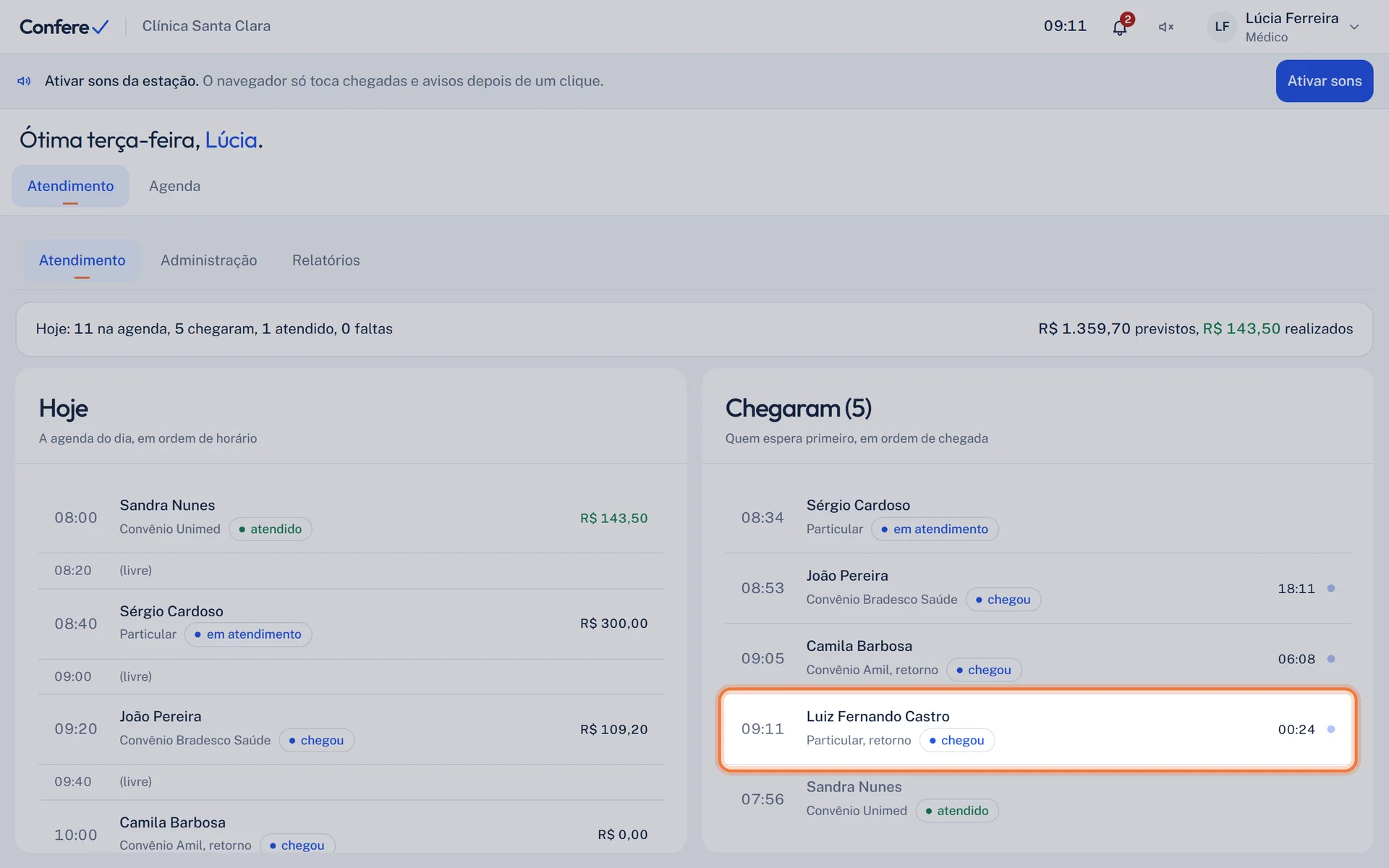Open the Administração tab
Screen dimensions: 1389x868
pos(209,260)
